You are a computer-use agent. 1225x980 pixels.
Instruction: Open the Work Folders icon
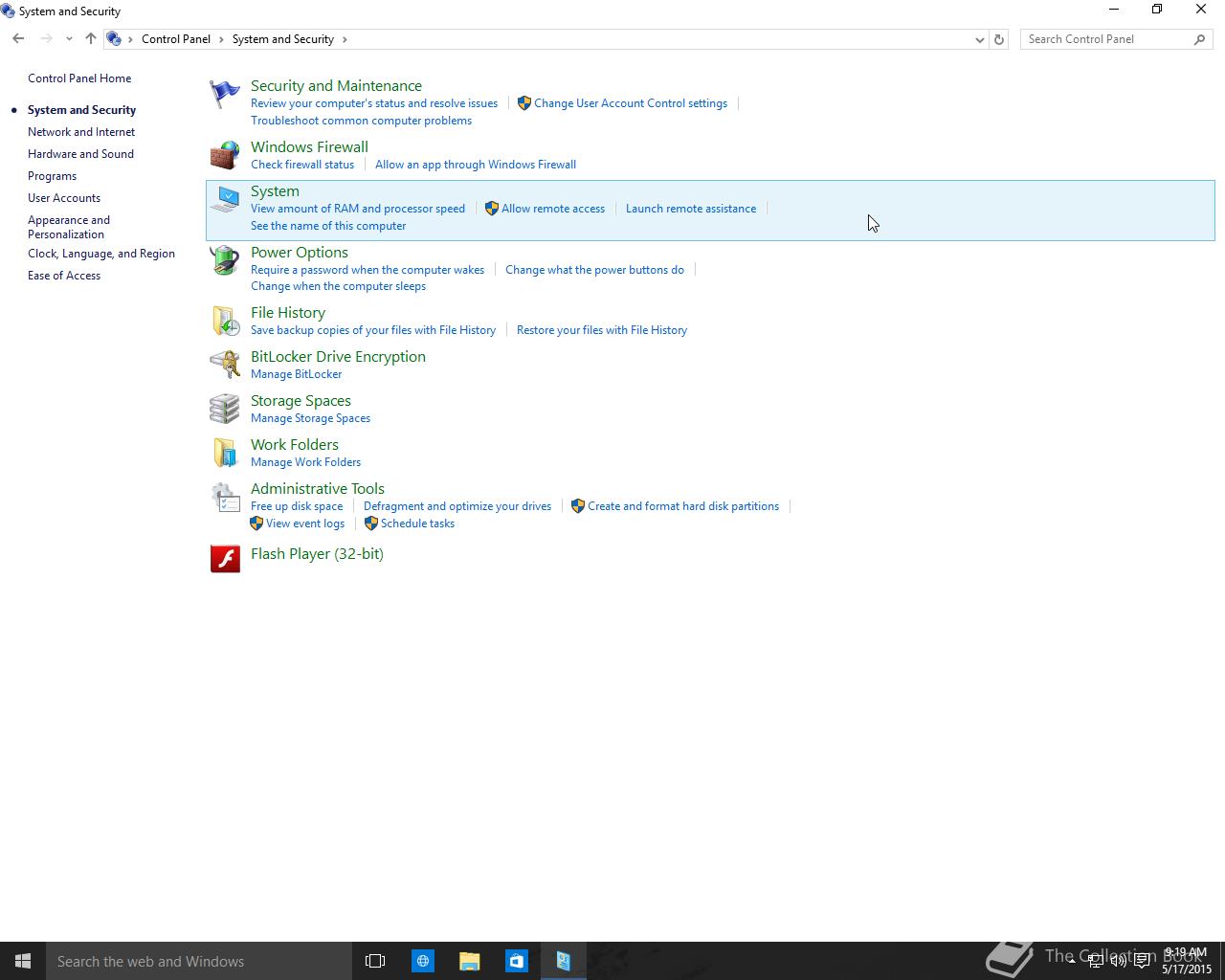(225, 453)
